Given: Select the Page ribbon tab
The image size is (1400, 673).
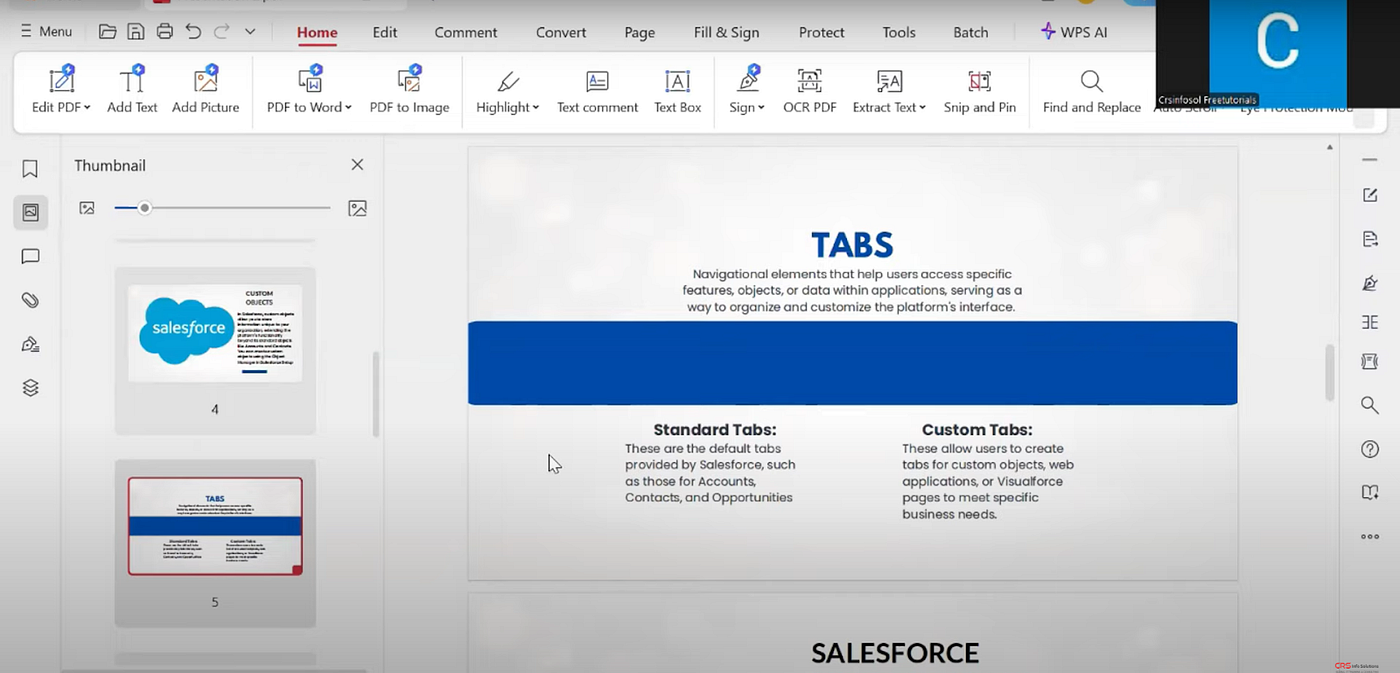Looking at the screenshot, I should 640,32.
